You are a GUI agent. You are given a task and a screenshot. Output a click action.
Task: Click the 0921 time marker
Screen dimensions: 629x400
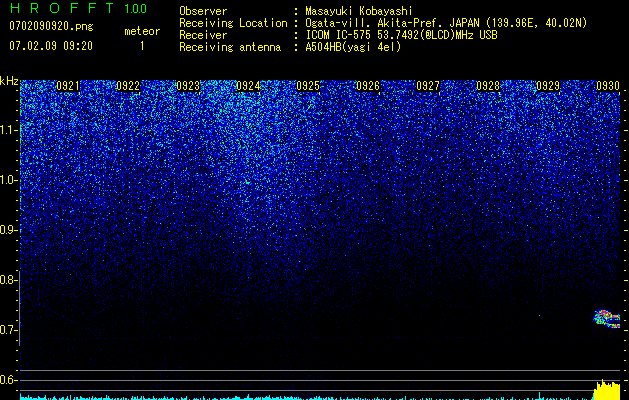pos(67,85)
